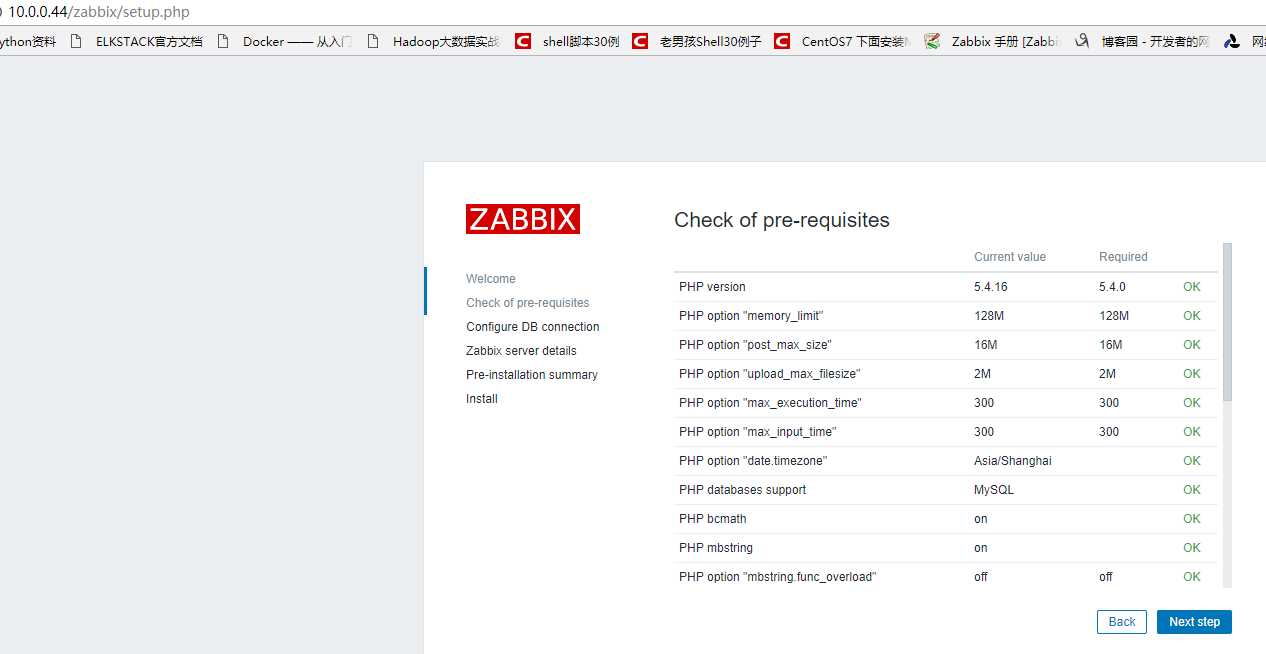Click the MySQL database support value
Viewport: 1266px width, 654px height.
994,490
